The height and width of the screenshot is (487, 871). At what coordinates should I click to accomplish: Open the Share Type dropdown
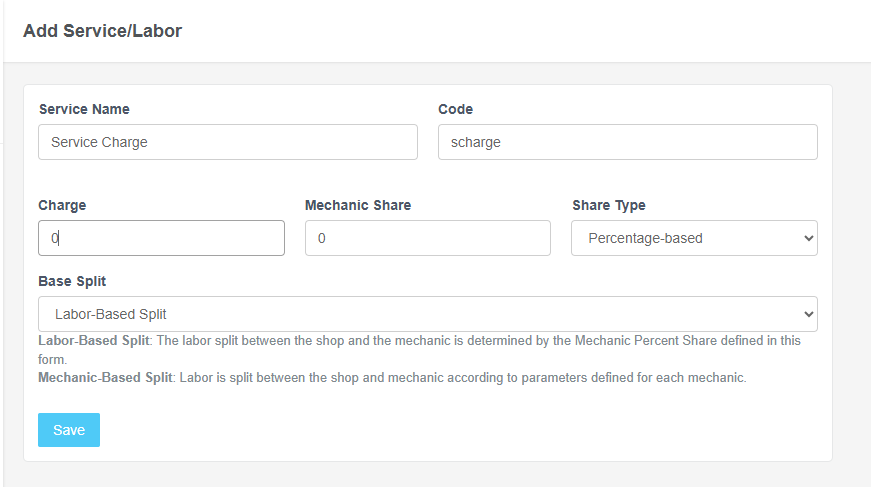693,238
